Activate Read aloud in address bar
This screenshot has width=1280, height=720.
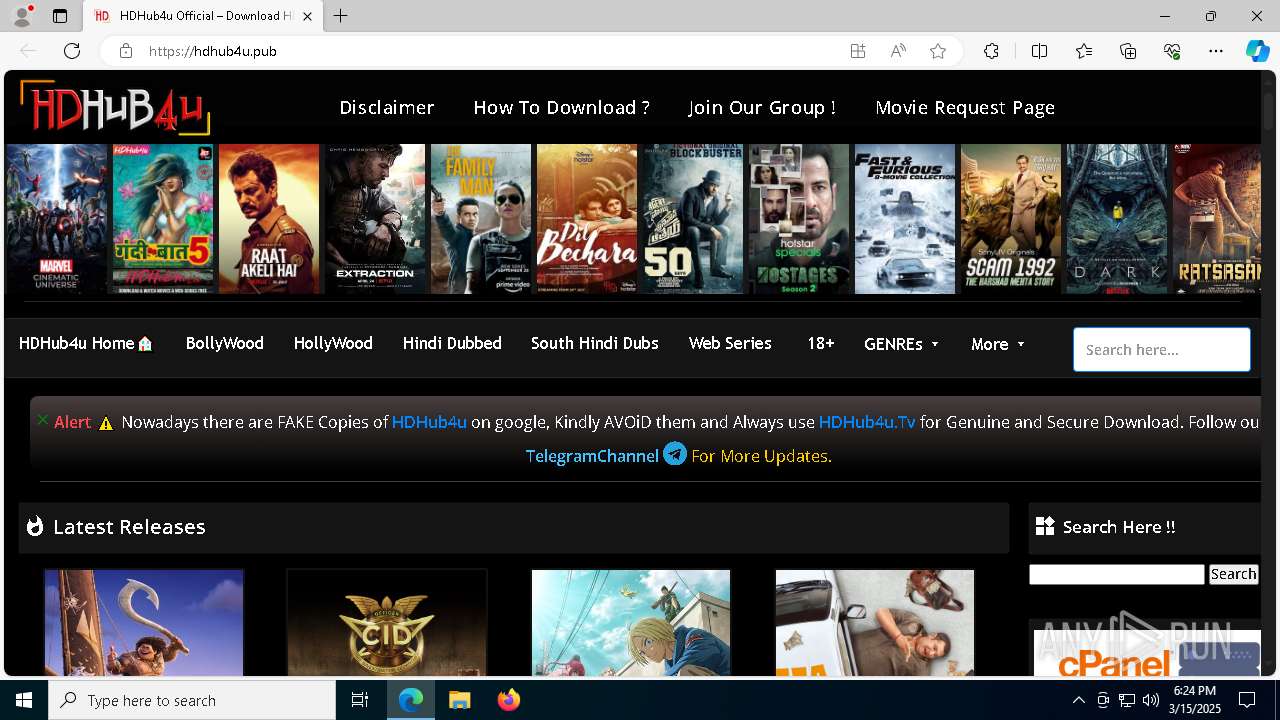[x=898, y=51]
